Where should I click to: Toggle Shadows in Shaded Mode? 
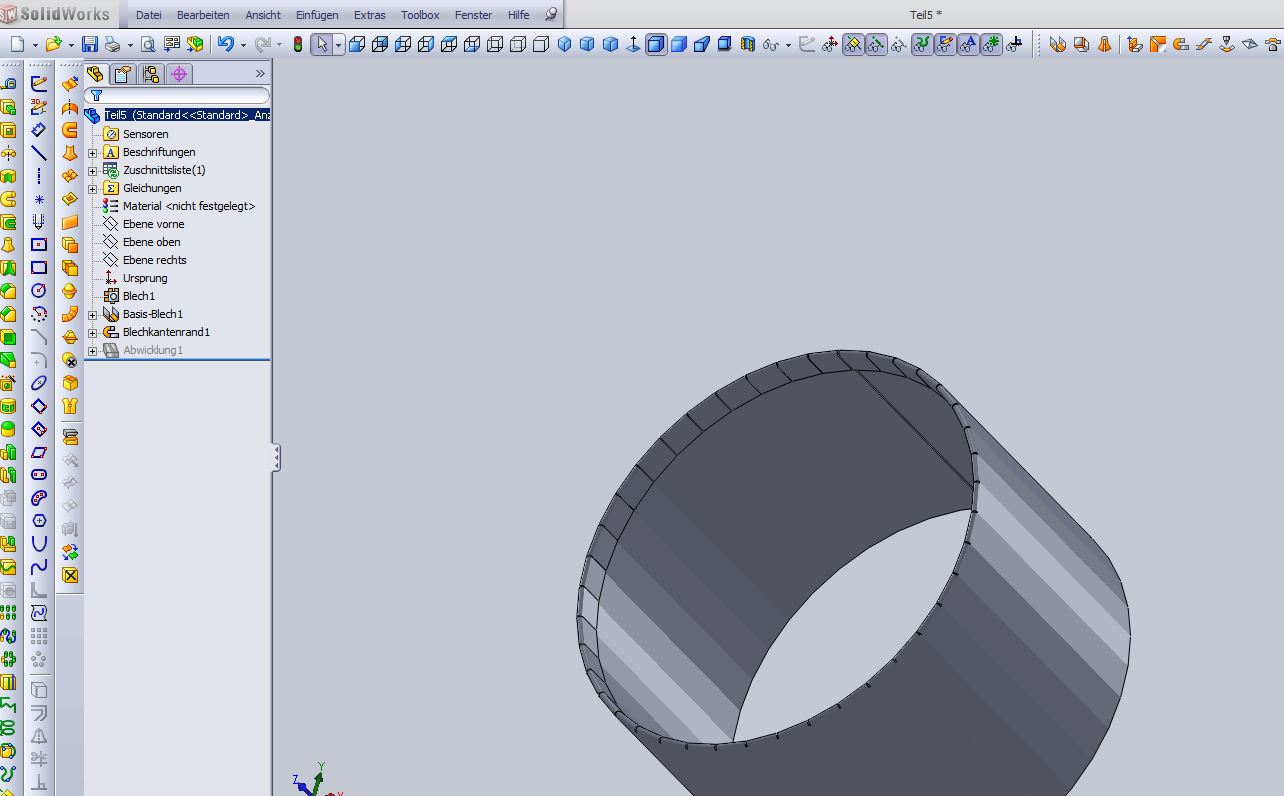[x=725, y=45]
